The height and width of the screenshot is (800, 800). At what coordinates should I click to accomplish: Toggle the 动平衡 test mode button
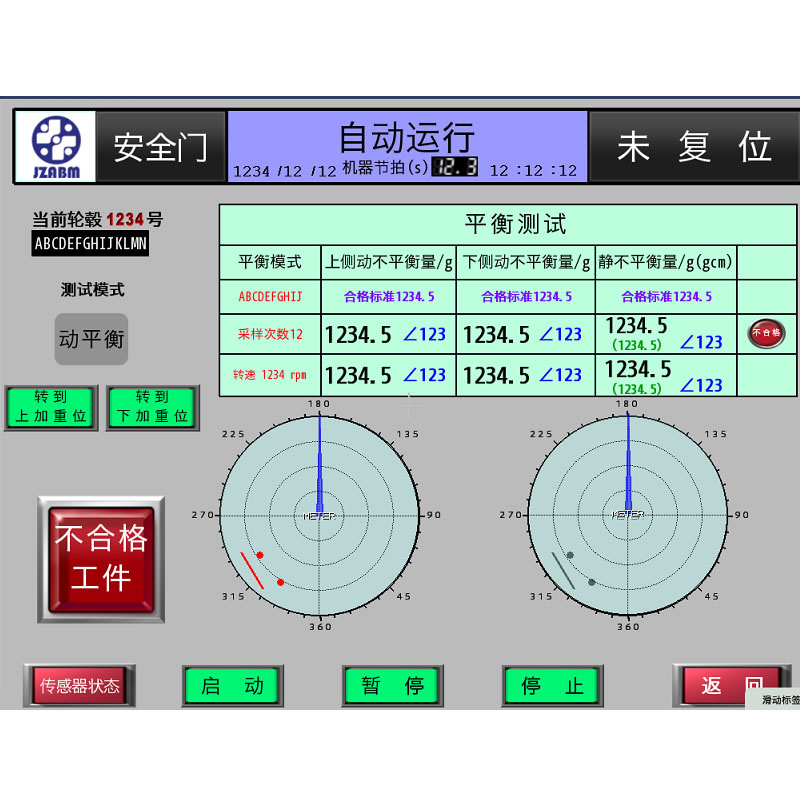pos(91,340)
